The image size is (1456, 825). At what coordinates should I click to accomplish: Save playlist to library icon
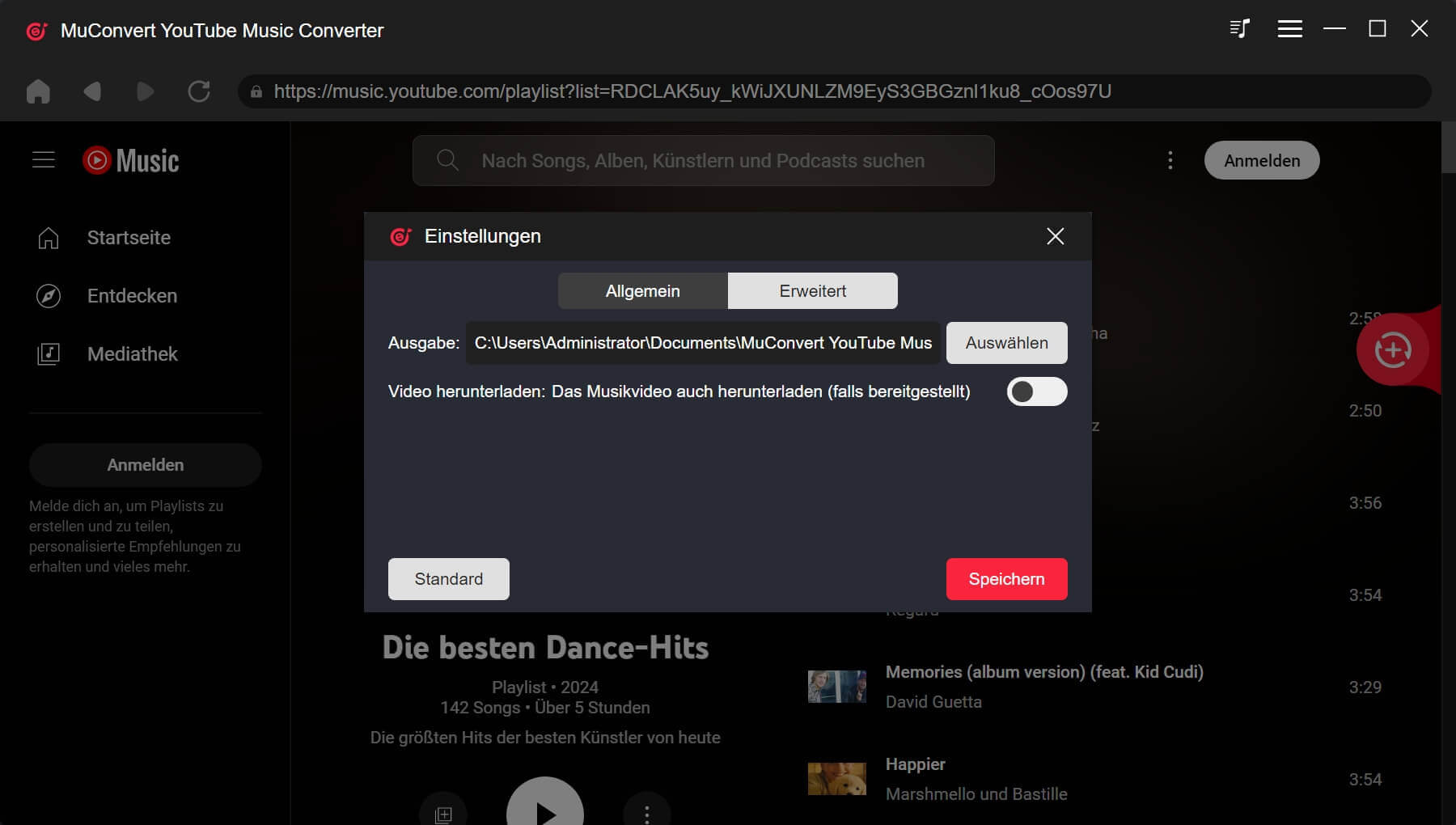coord(443,814)
